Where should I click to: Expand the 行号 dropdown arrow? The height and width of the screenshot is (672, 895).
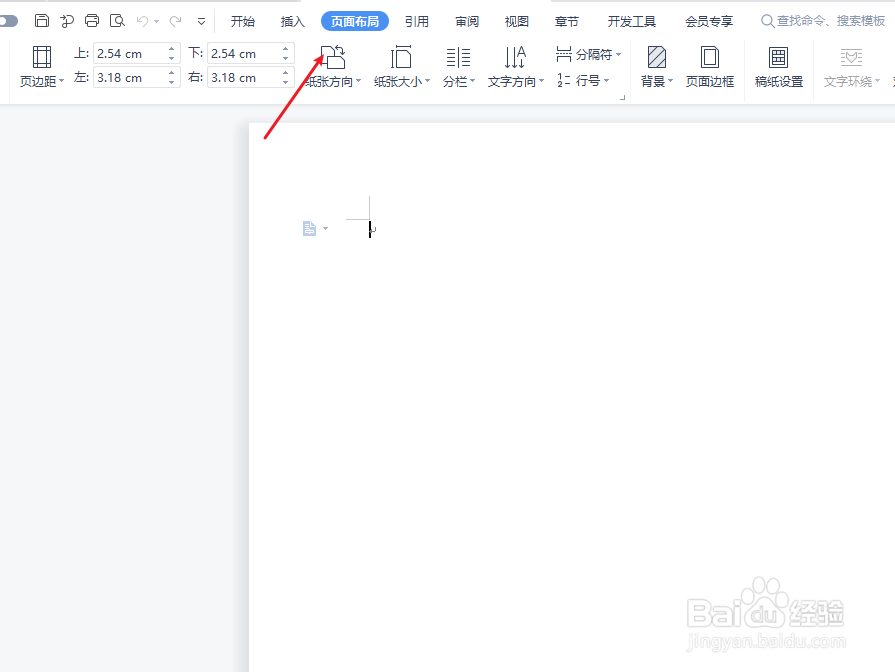tap(607, 81)
